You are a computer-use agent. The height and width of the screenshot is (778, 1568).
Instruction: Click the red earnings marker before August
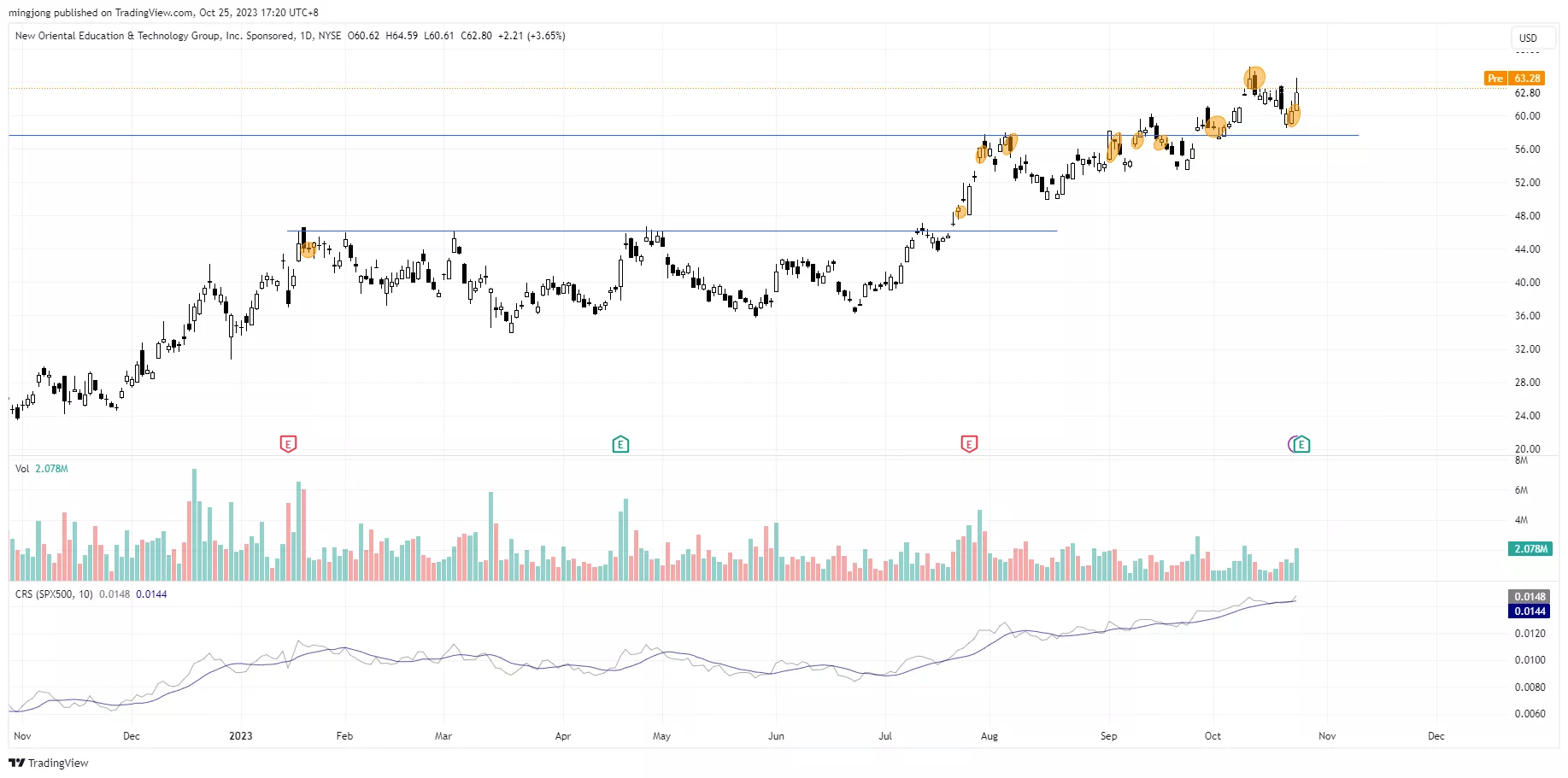pyautogui.click(x=969, y=443)
